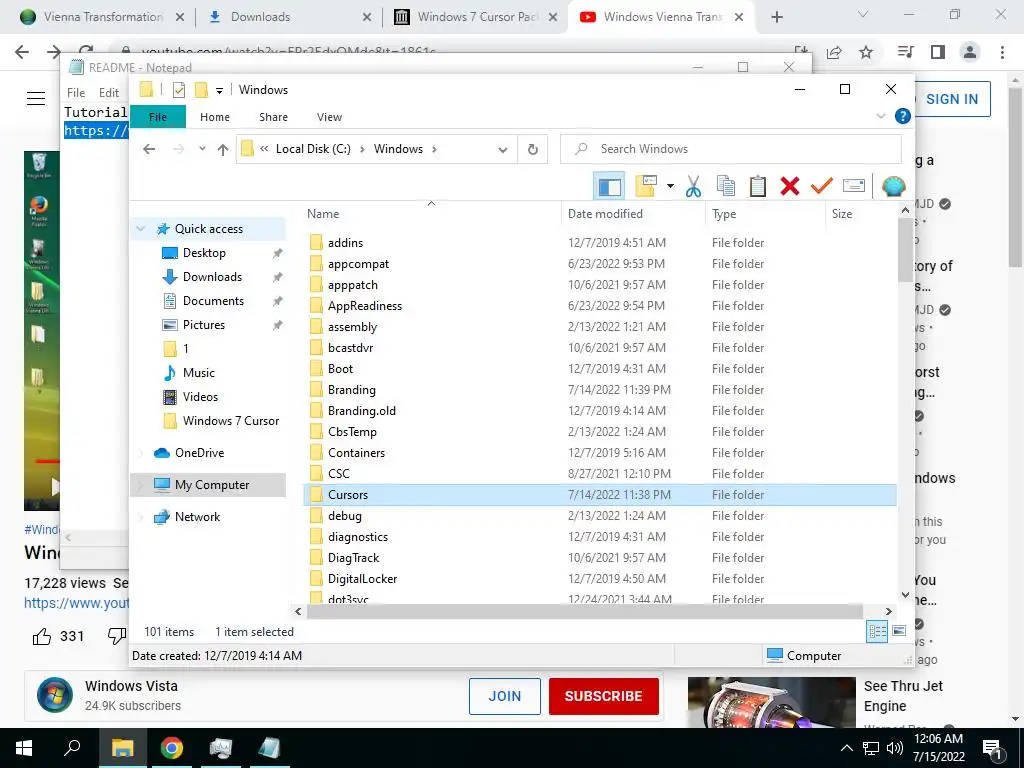The image size is (1024, 768).
Task: Open volume control in system tray
Action: pyautogui.click(x=895, y=748)
